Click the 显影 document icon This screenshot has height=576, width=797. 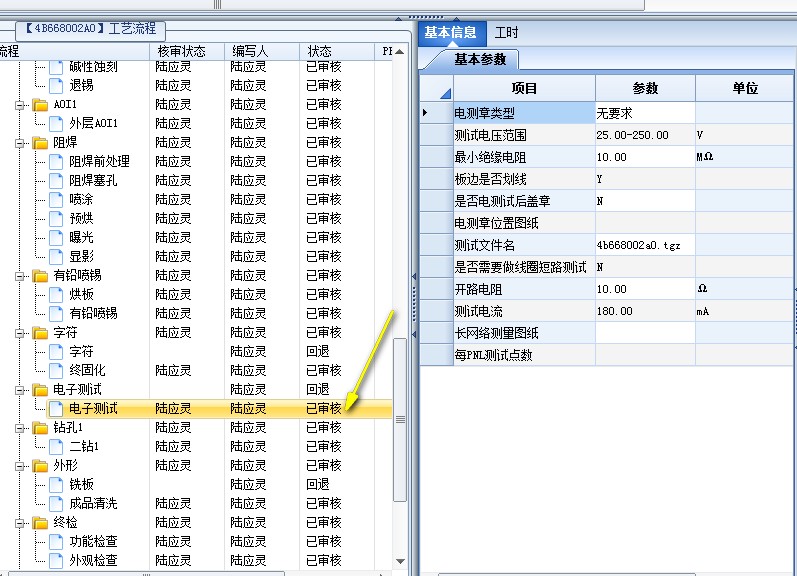tap(56, 257)
